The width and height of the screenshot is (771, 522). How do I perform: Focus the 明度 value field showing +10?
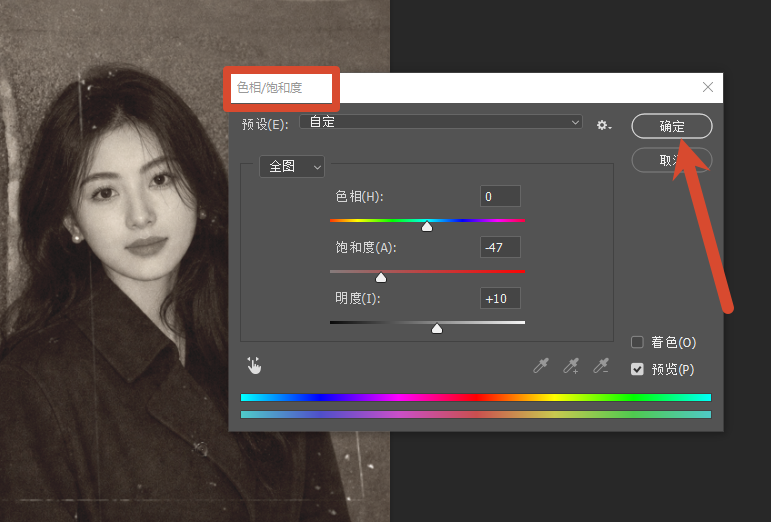pos(500,298)
